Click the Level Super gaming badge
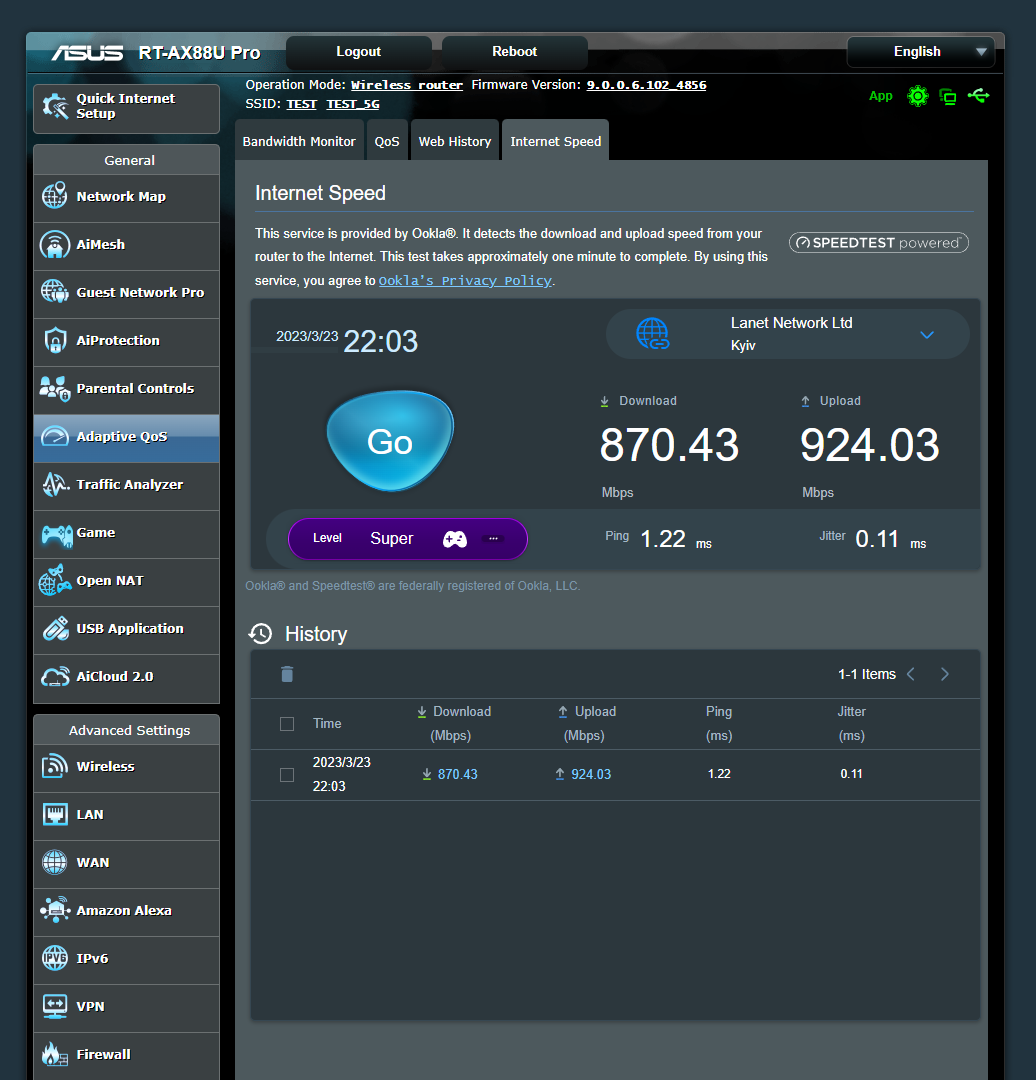This screenshot has height=1080, width=1036. click(x=407, y=539)
